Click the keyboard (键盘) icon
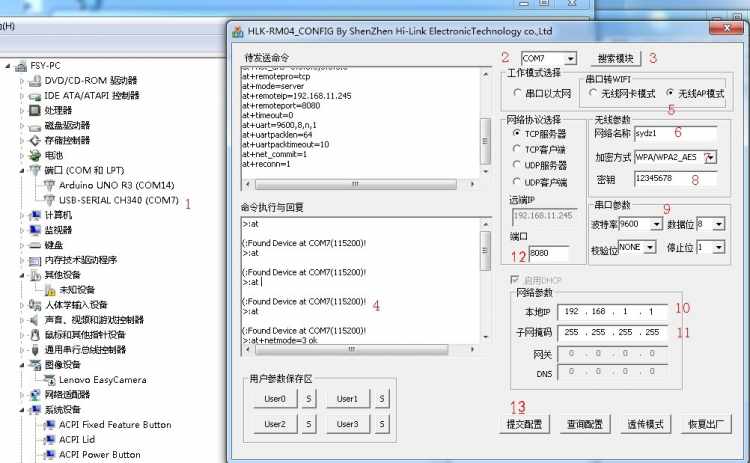 point(35,245)
